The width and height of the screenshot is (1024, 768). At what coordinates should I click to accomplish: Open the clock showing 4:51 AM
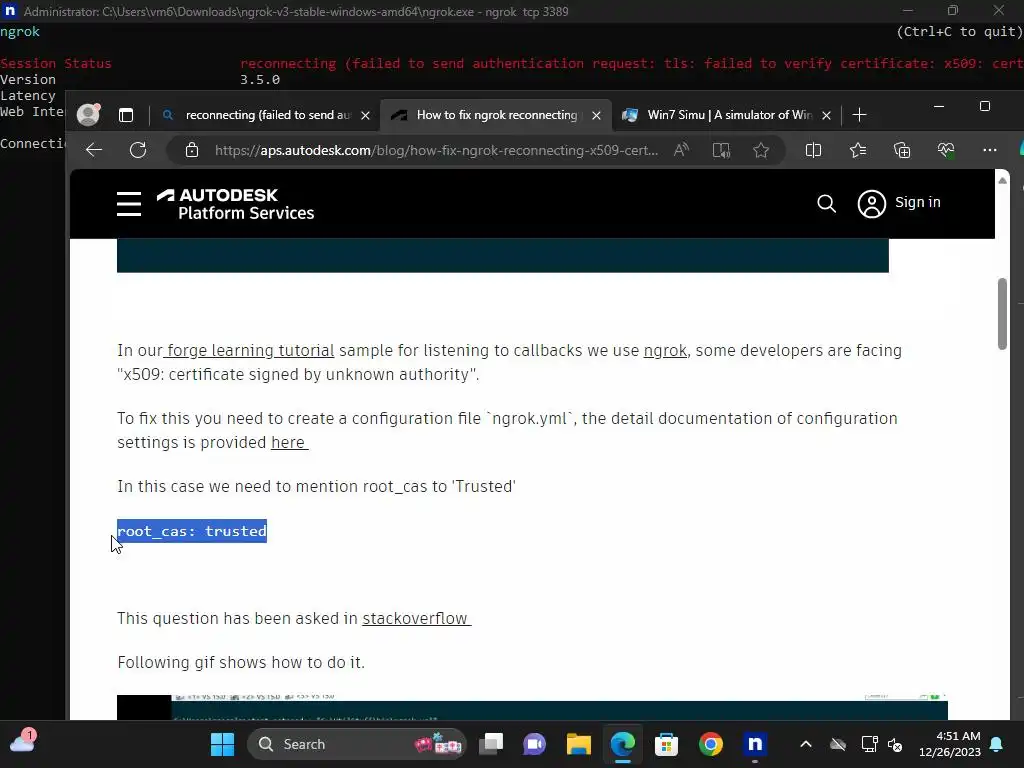point(950,744)
